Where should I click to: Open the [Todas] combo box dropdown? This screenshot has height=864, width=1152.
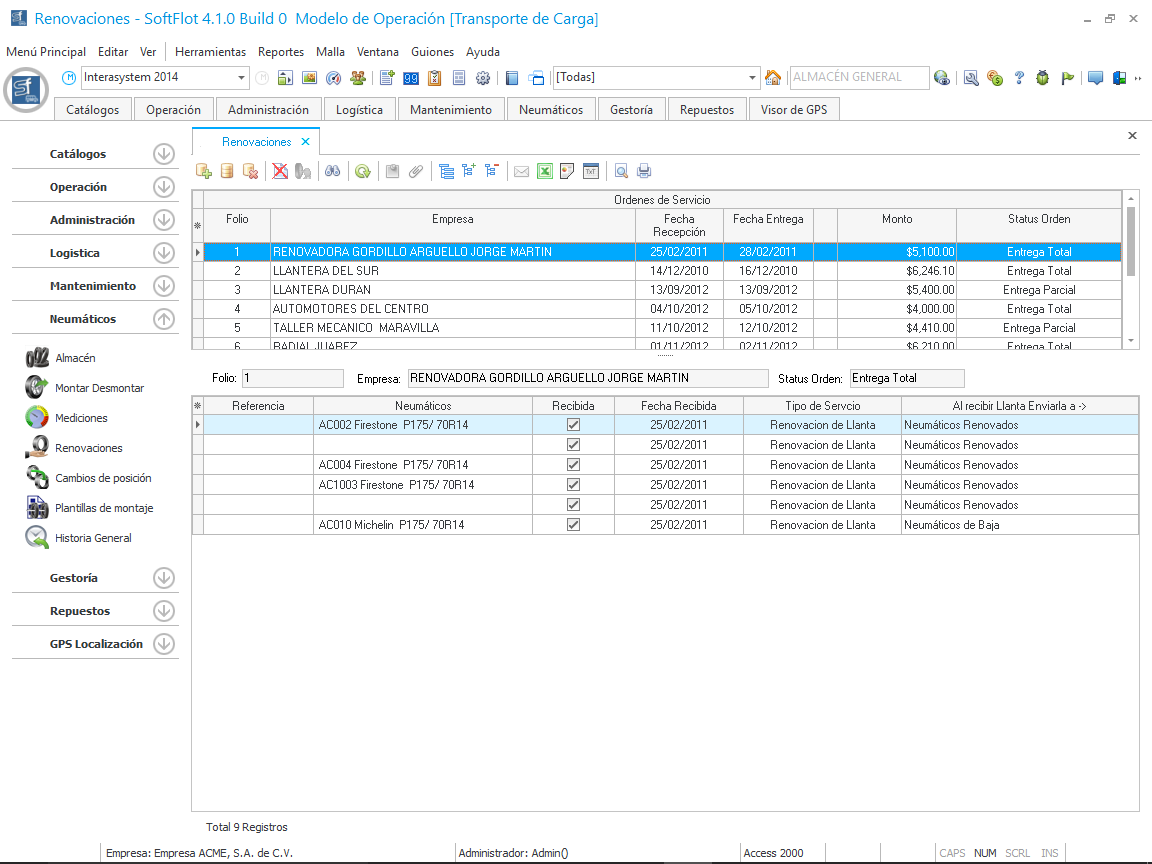pos(753,78)
